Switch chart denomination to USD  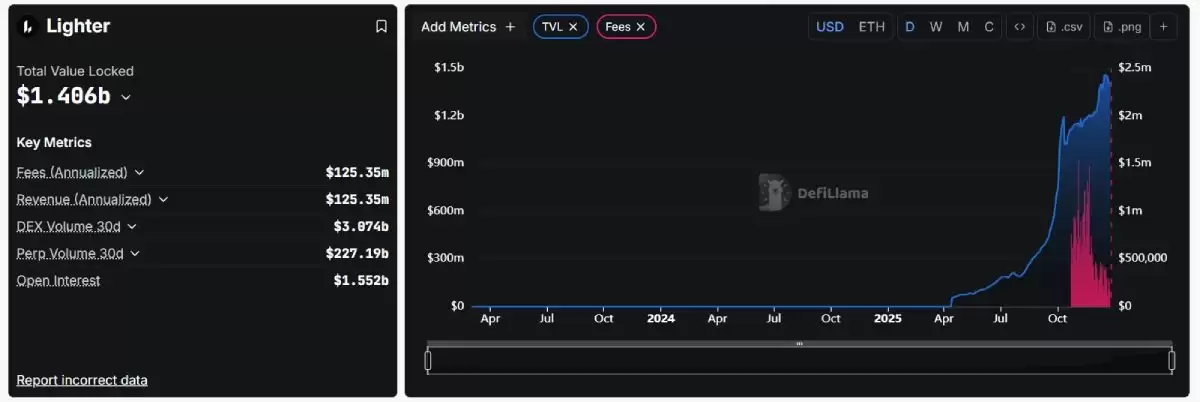830,27
